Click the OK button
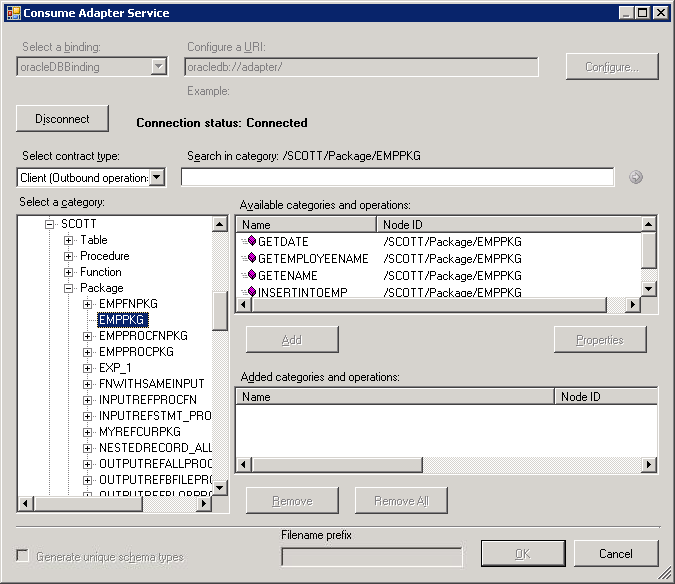The image size is (675, 584). 523,553
